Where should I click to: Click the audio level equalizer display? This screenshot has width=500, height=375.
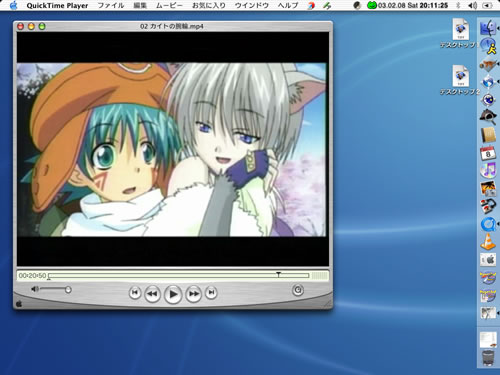point(319,276)
